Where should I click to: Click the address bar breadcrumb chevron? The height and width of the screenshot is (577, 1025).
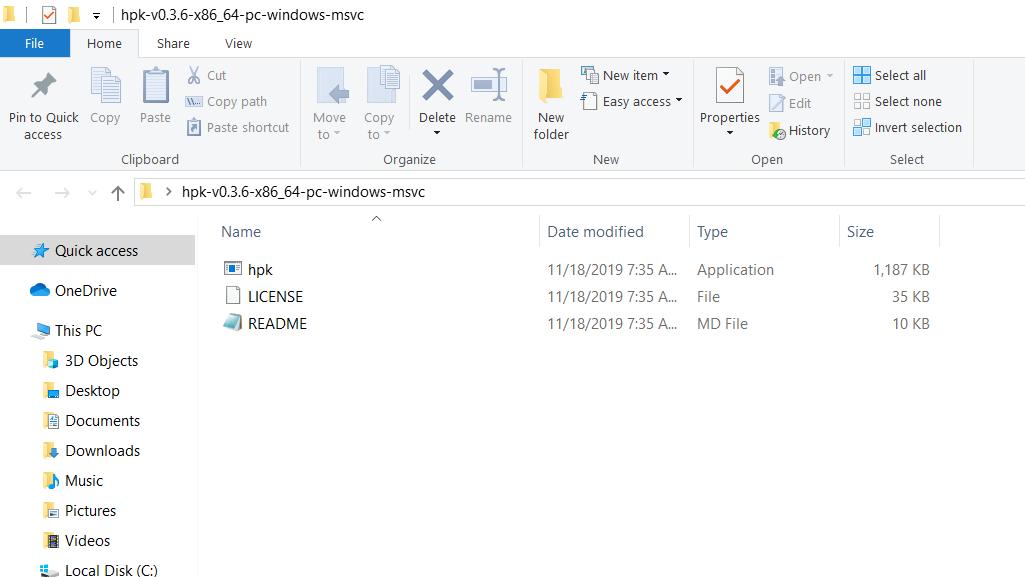click(x=169, y=192)
